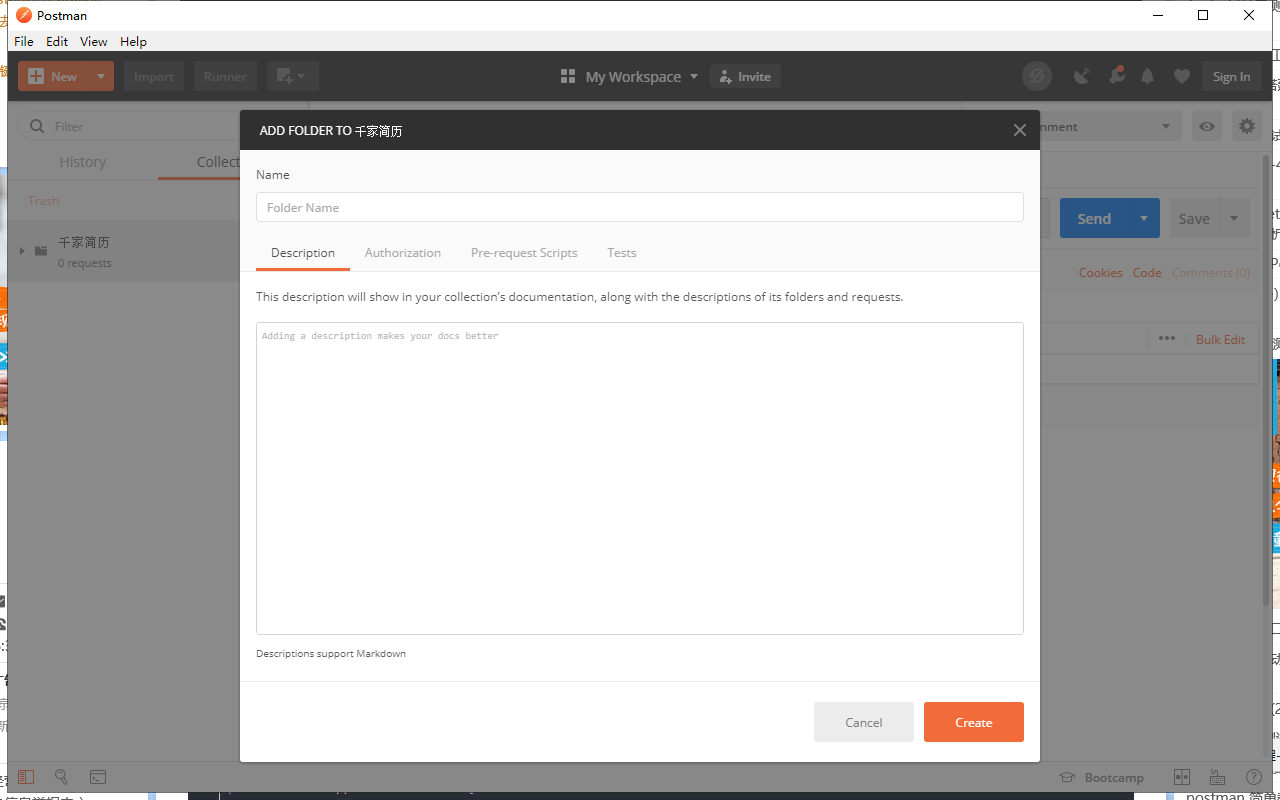This screenshot has height=800, width=1280.
Task: Expand the 千家简历 collection arrow
Action: [x=22, y=251]
